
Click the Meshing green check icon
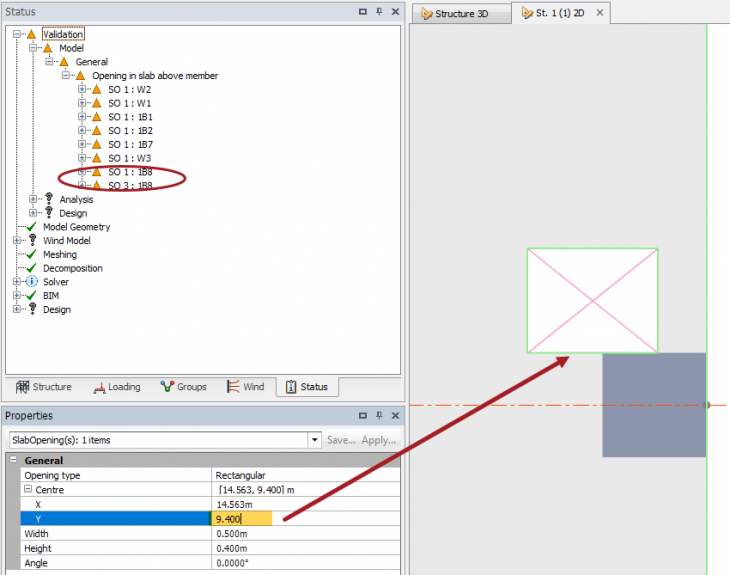click(31, 254)
